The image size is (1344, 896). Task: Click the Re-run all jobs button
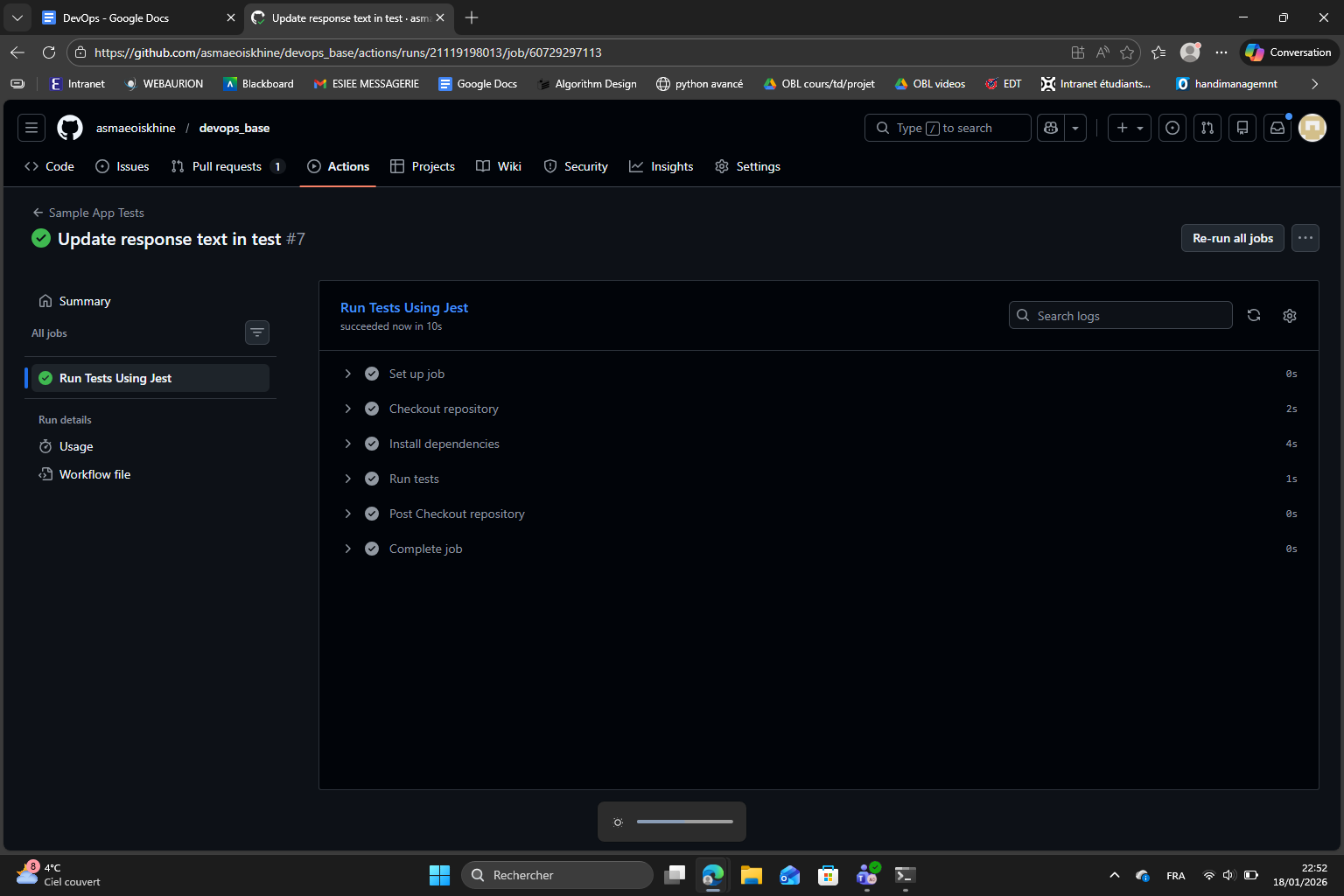pyautogui.click(x=1232, y=237)
